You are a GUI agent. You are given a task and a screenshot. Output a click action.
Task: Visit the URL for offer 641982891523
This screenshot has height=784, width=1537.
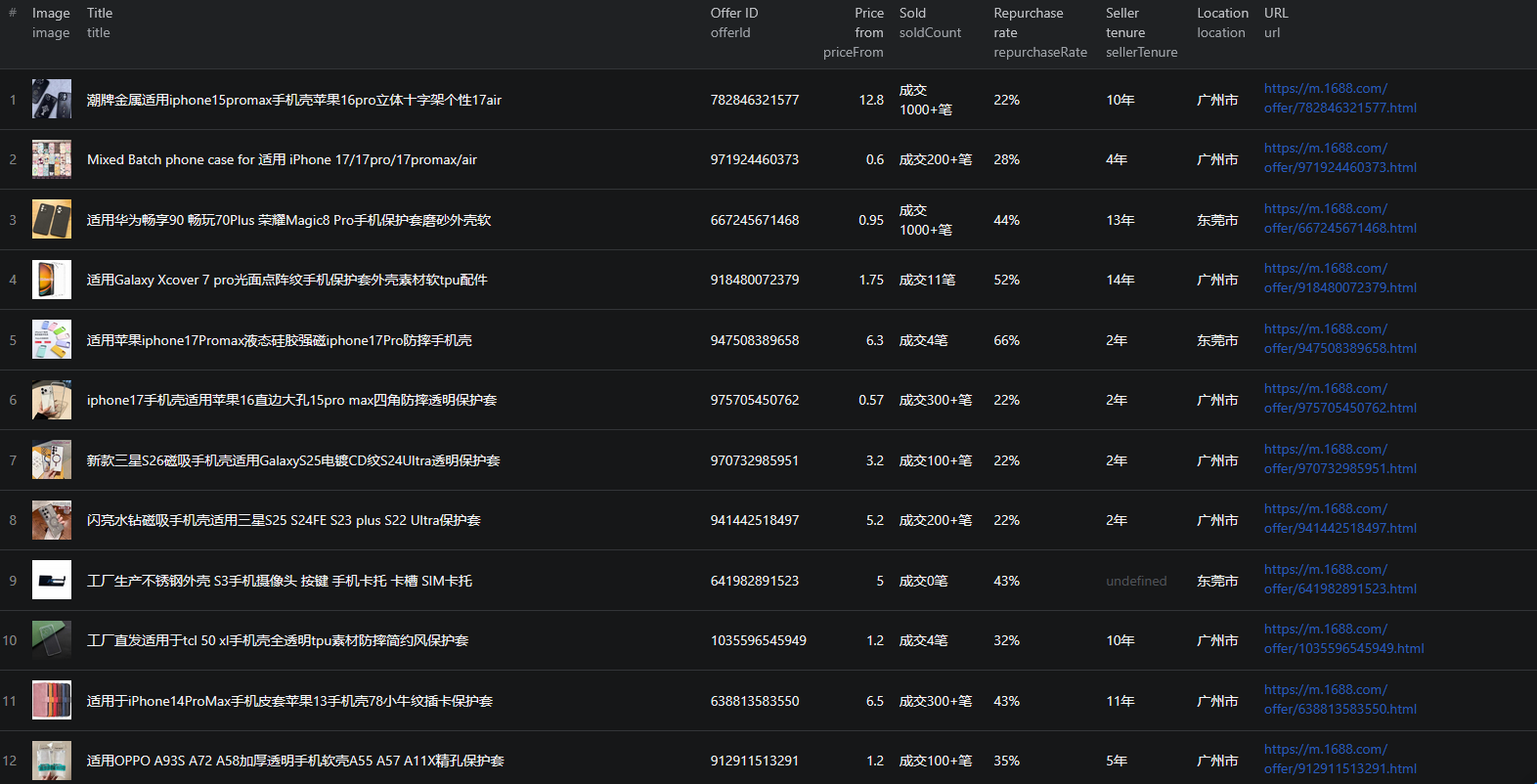(1339, 580)
